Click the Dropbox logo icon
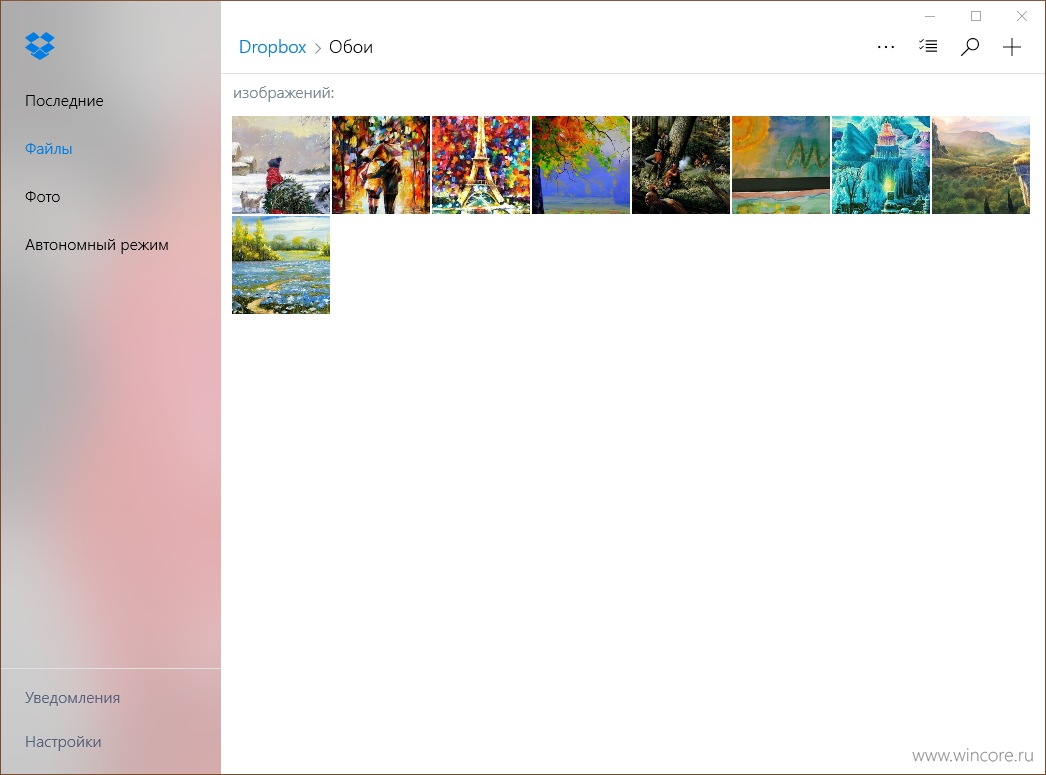This screenshot has height=775, width=1046. (x=39, y=46)
